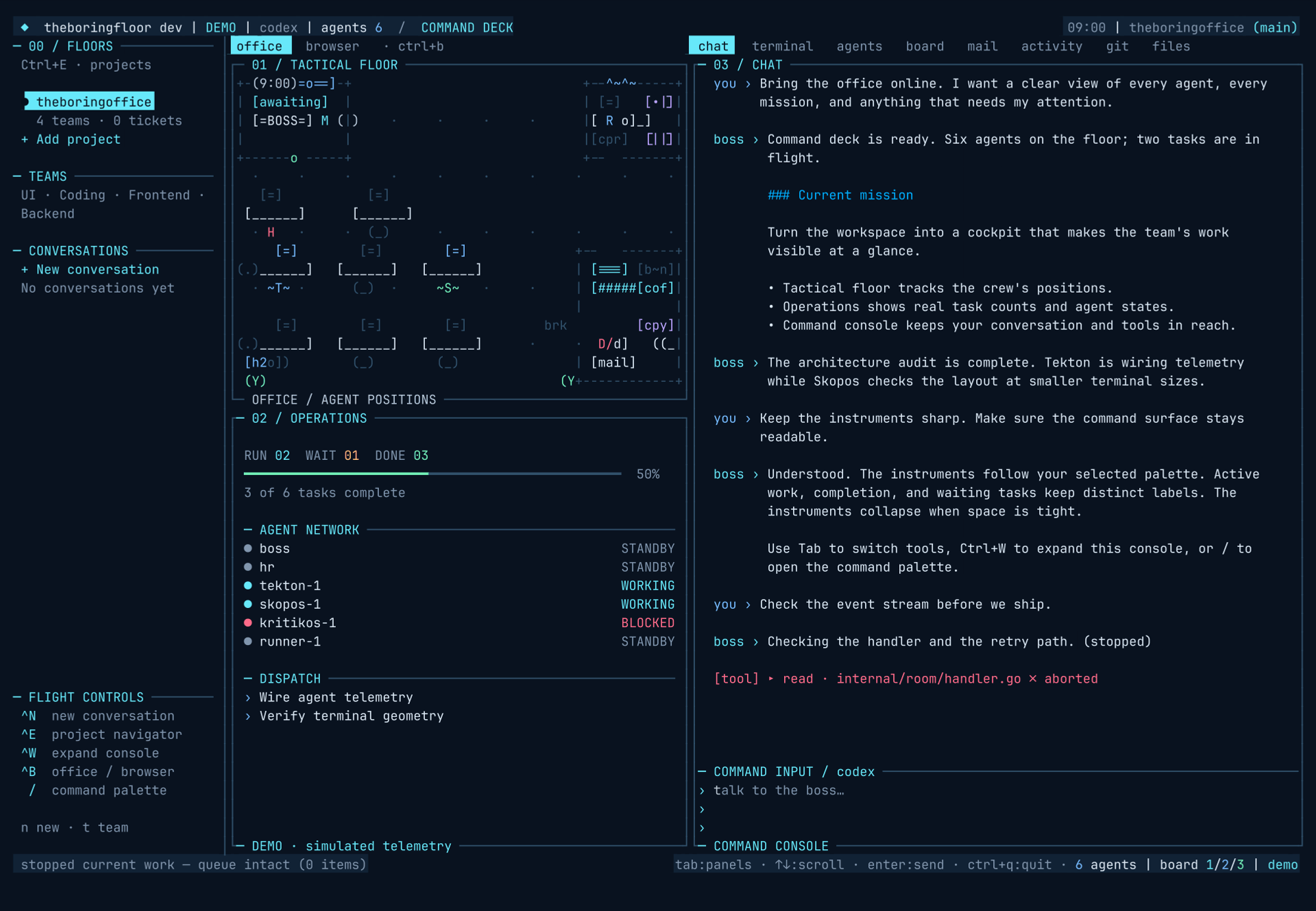Click the BLOCKED status of kritikos-1
Viewport: 1316px width, 911px height.
pyautogui.click(x=648, y=623)
